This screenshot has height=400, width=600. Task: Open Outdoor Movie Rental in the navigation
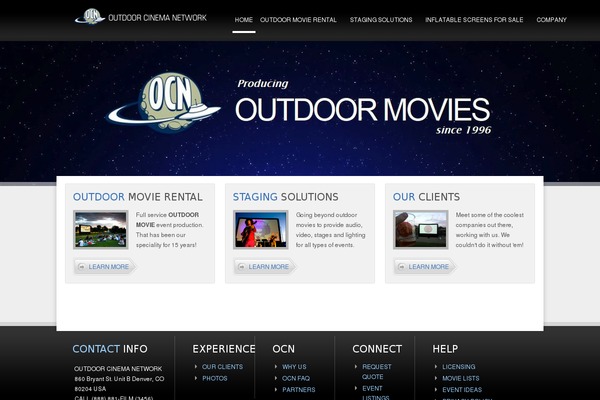(x=298, y=20)
